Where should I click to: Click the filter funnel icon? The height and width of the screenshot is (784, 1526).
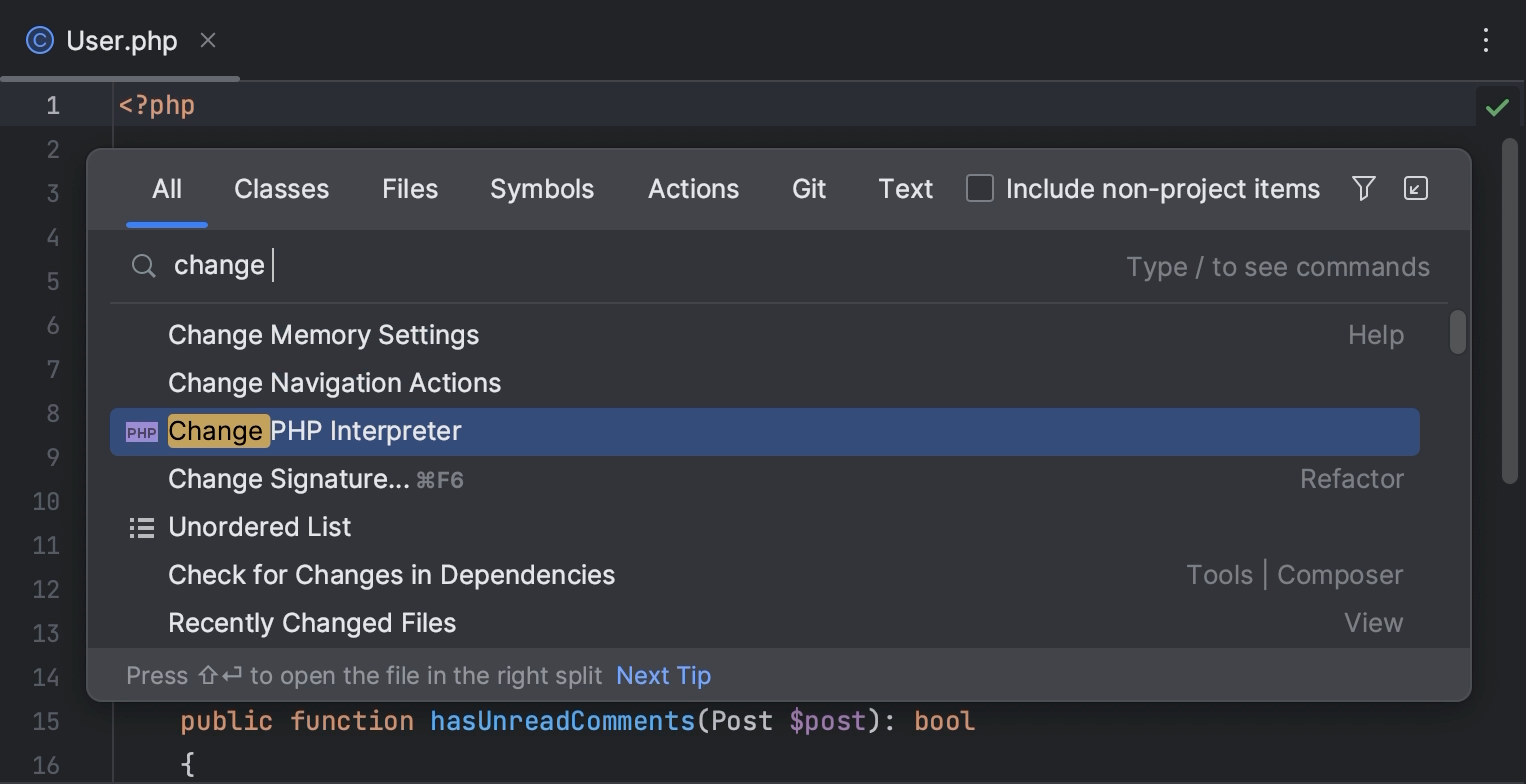(1363, 188)
